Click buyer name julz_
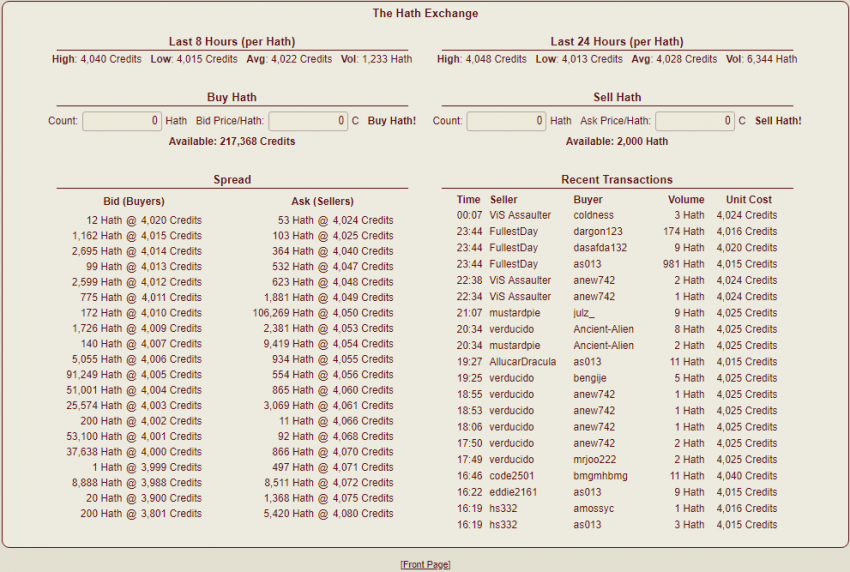Image resolution: width=850 pixels, height=572 pixels. [584, 313]
